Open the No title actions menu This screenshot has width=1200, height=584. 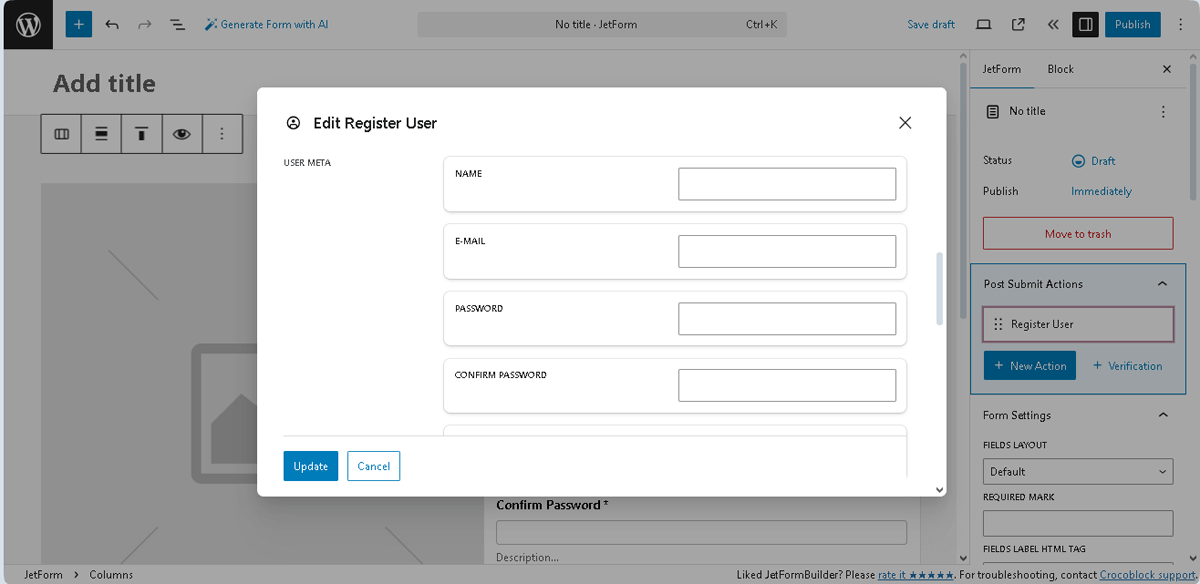pyautogui.click(x=1163, y=112)
